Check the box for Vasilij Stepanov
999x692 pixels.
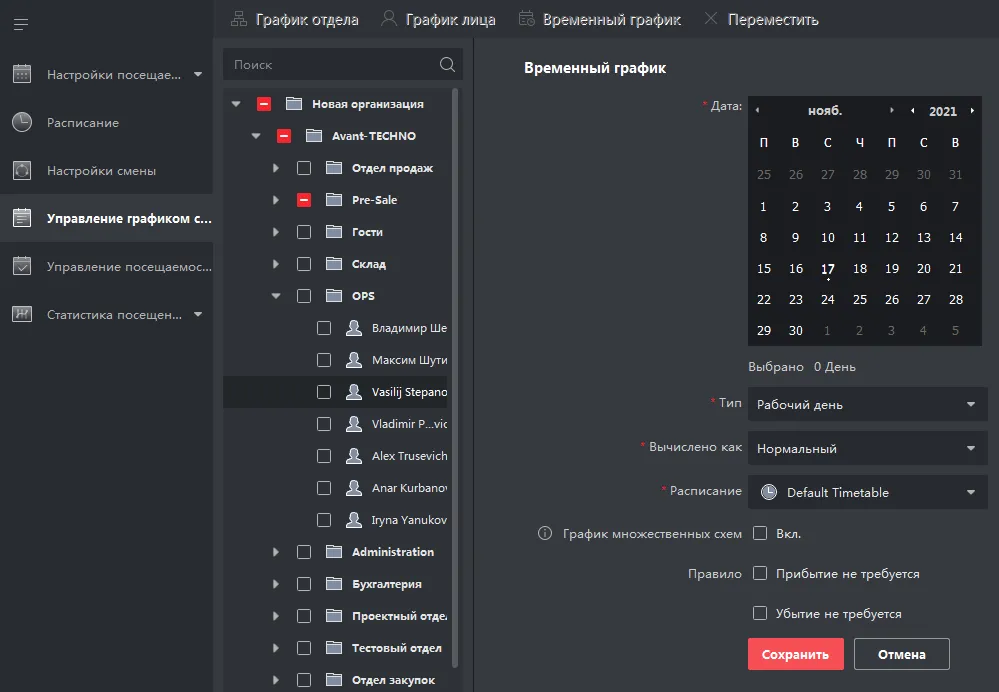click(324, 392)
